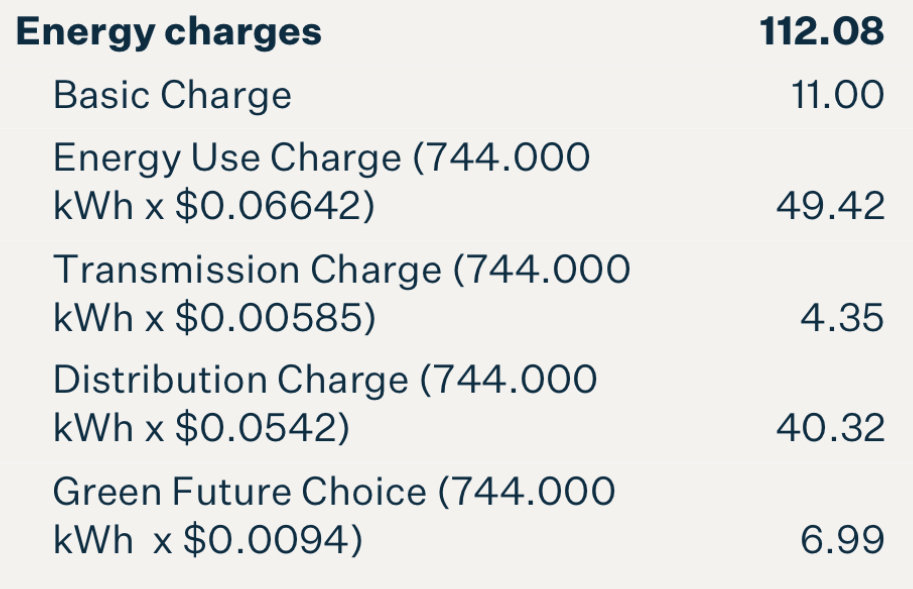
Task: Select the 4.35 transmission amount
Action: tap(843, 318)
